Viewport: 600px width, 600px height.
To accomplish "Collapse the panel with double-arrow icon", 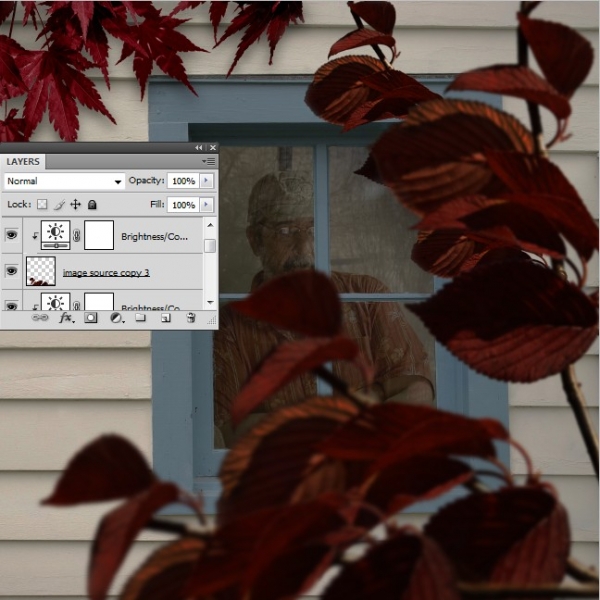I will [199, 147].
